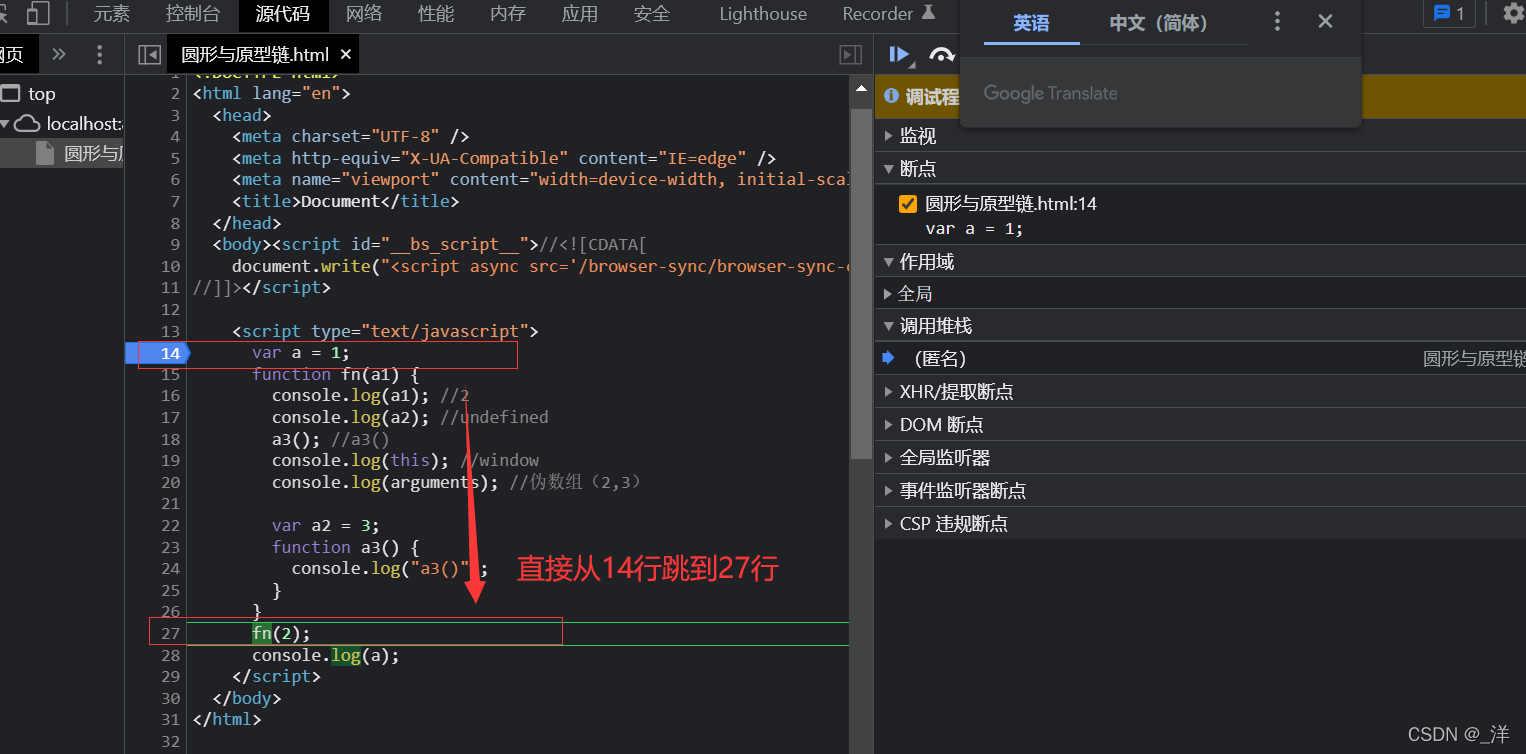Set a breakpoint on line 27
The image size is (1526, 754).
click(169, 633)
